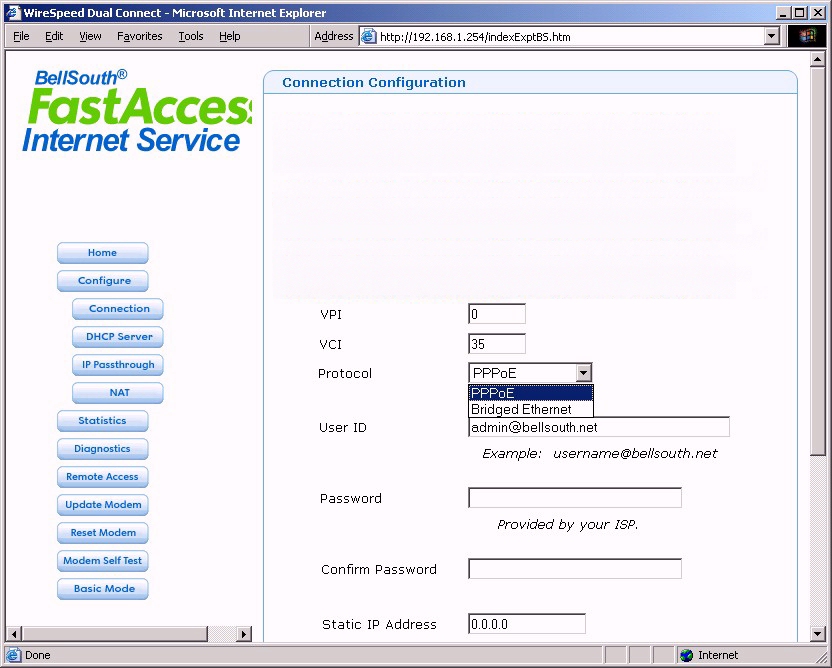Screen dimensions: 832x668
Task: Click the left frame's scroll-right arrow
Action: tap(244, 634)
